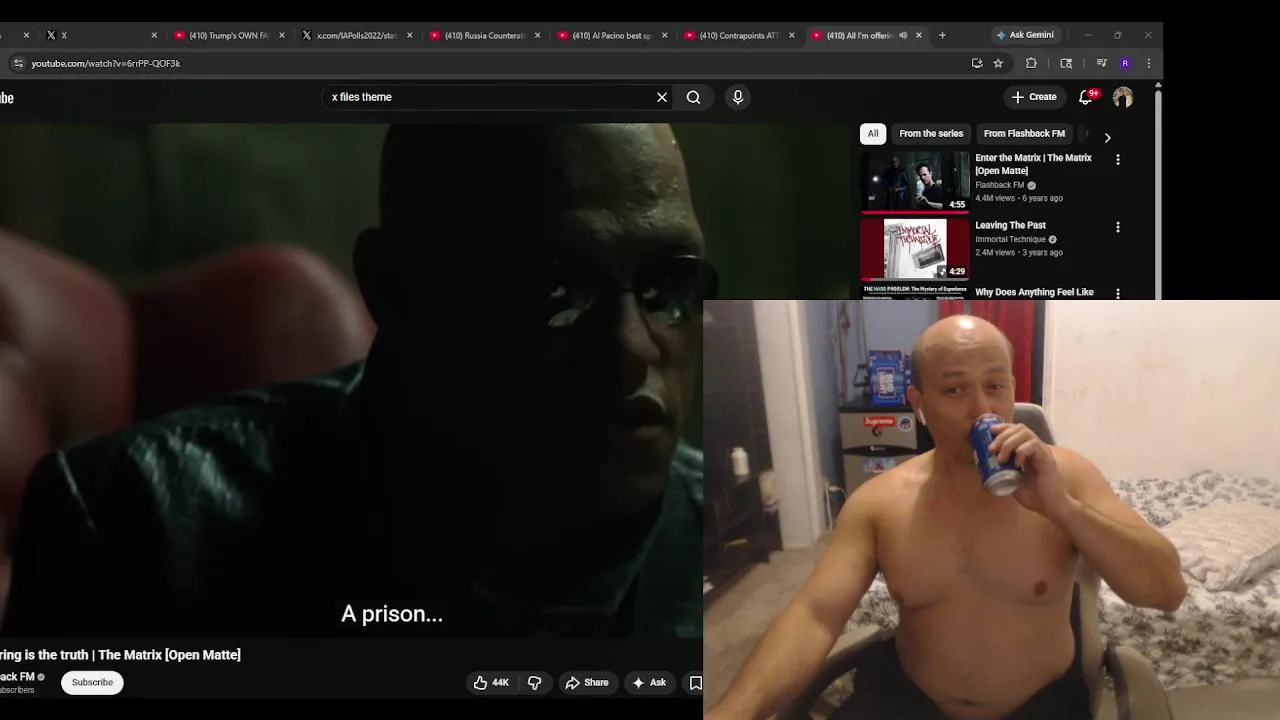Clear the YouTube search box text
1280x720 pixels.
(x=662, y=97)
